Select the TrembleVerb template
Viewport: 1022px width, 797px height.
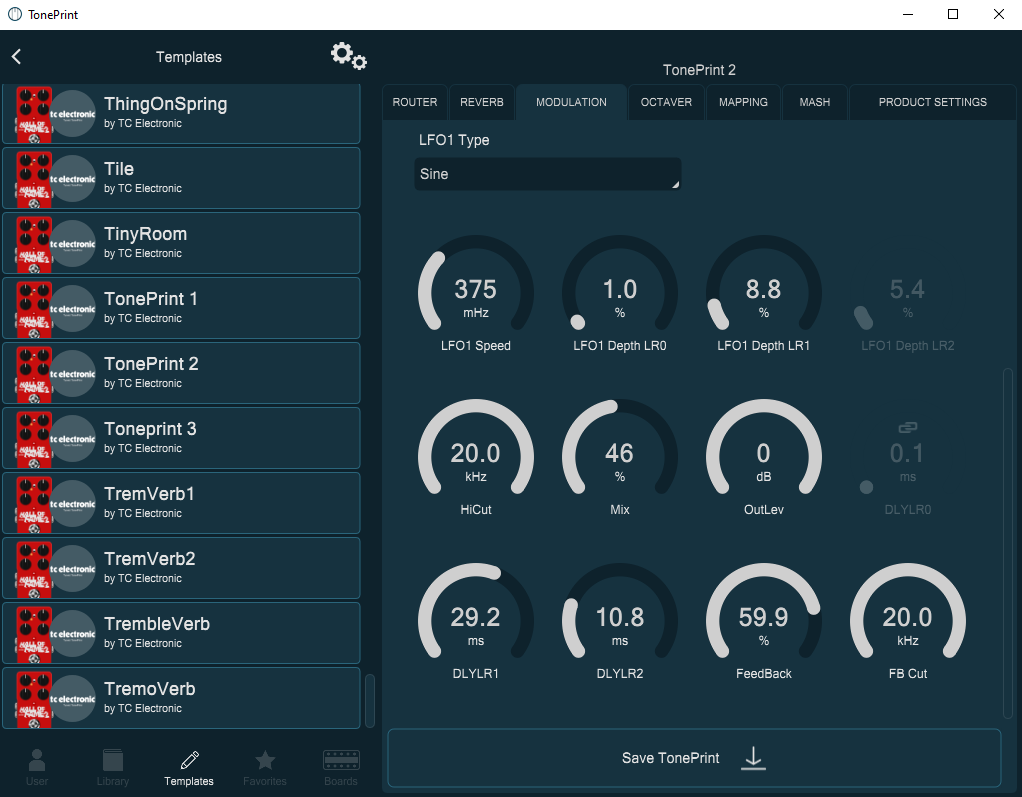(x=181, y=633)
